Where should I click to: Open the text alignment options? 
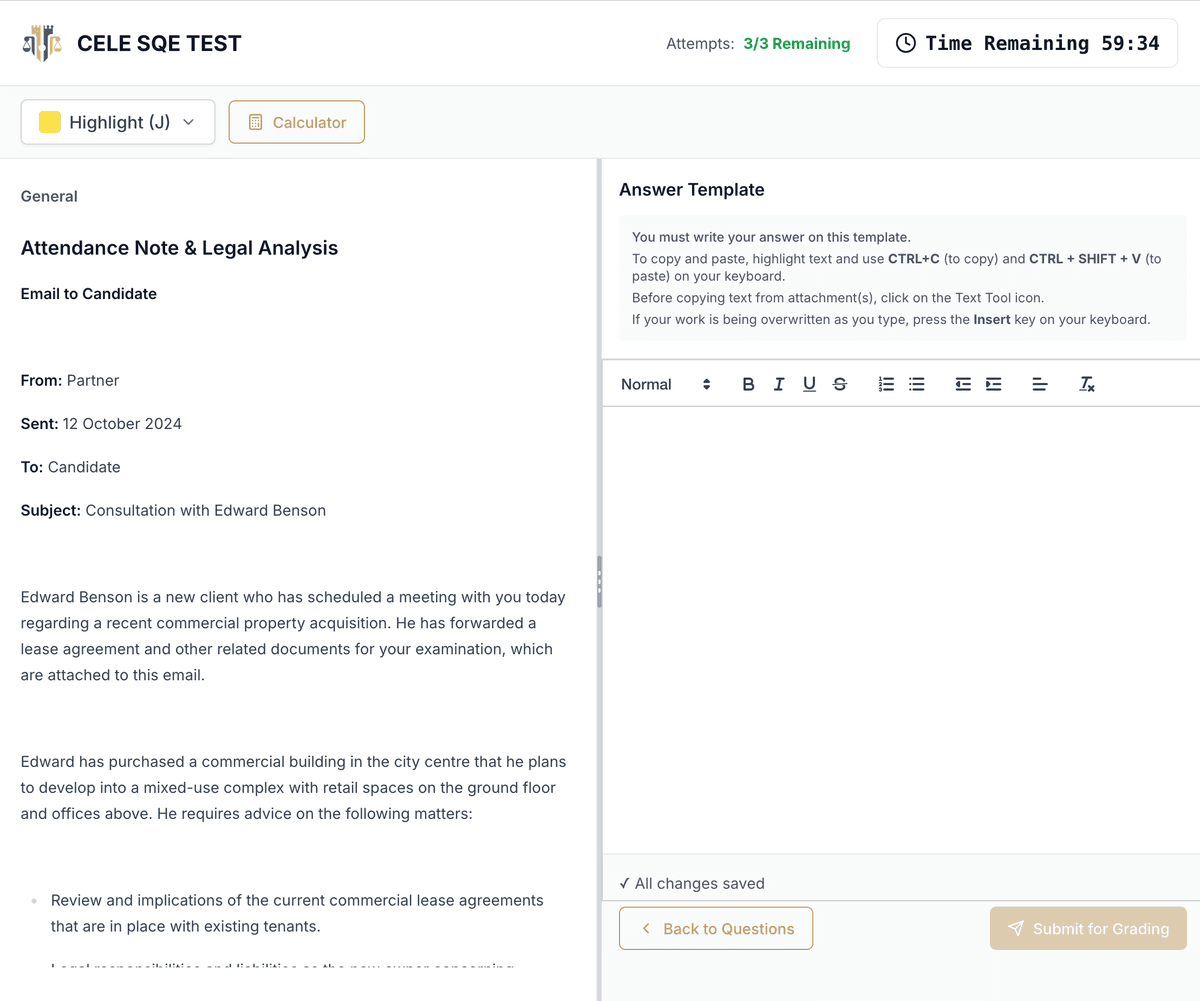click(1039, 383)
